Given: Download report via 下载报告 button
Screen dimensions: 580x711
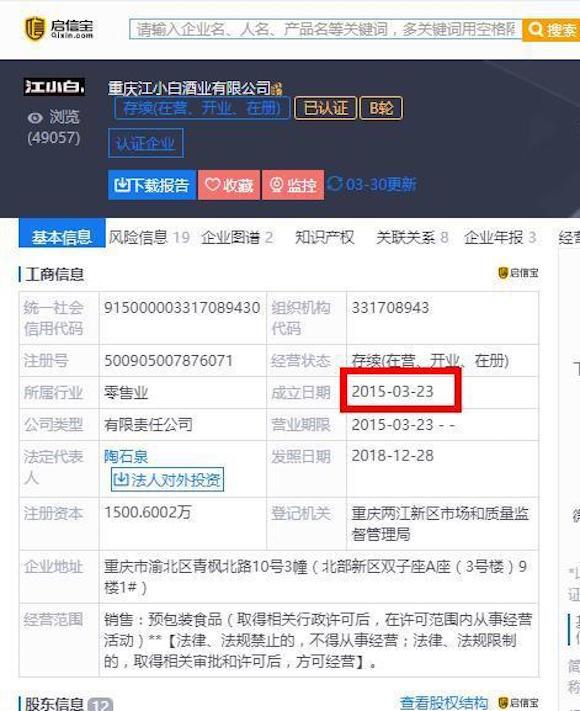Looking at the screenshot, I should click(x=152, y=185).
